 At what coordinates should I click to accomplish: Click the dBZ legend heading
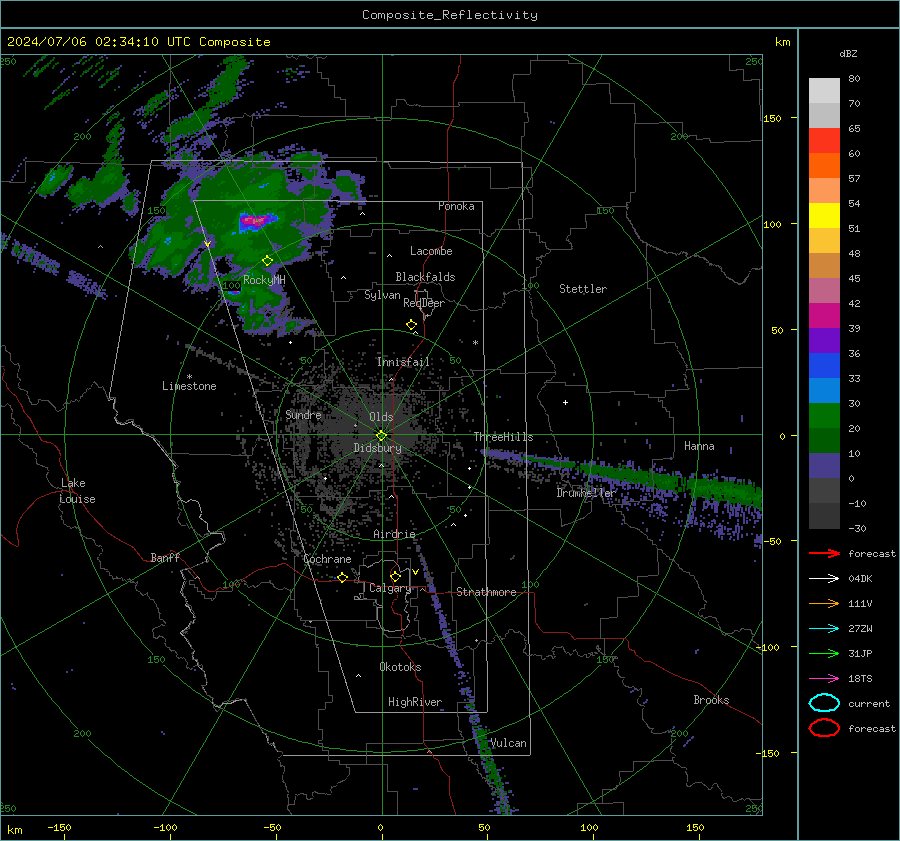848,53
